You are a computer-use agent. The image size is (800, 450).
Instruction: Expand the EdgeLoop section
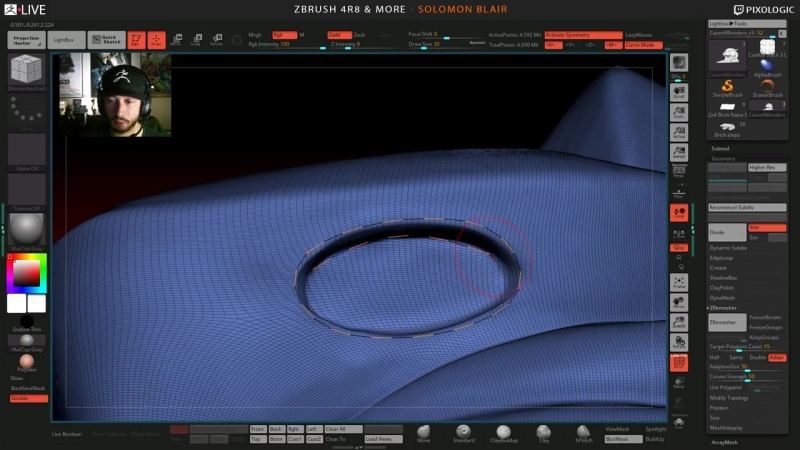tap(721, 258)
